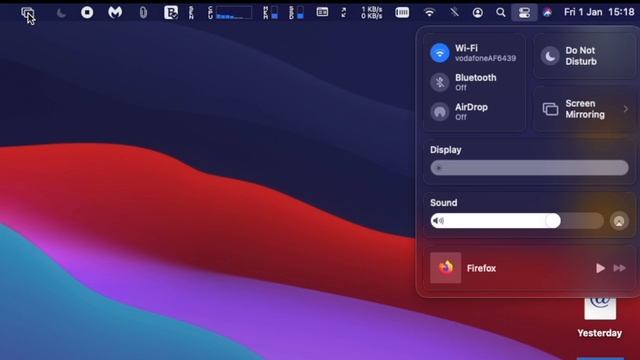Screen dimensions: 640x360
Task: Play Firefox media with the play button
Action: tap(600, 268)
